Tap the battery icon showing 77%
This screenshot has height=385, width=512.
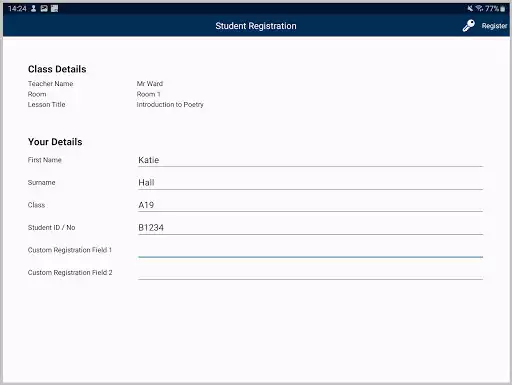502,9
